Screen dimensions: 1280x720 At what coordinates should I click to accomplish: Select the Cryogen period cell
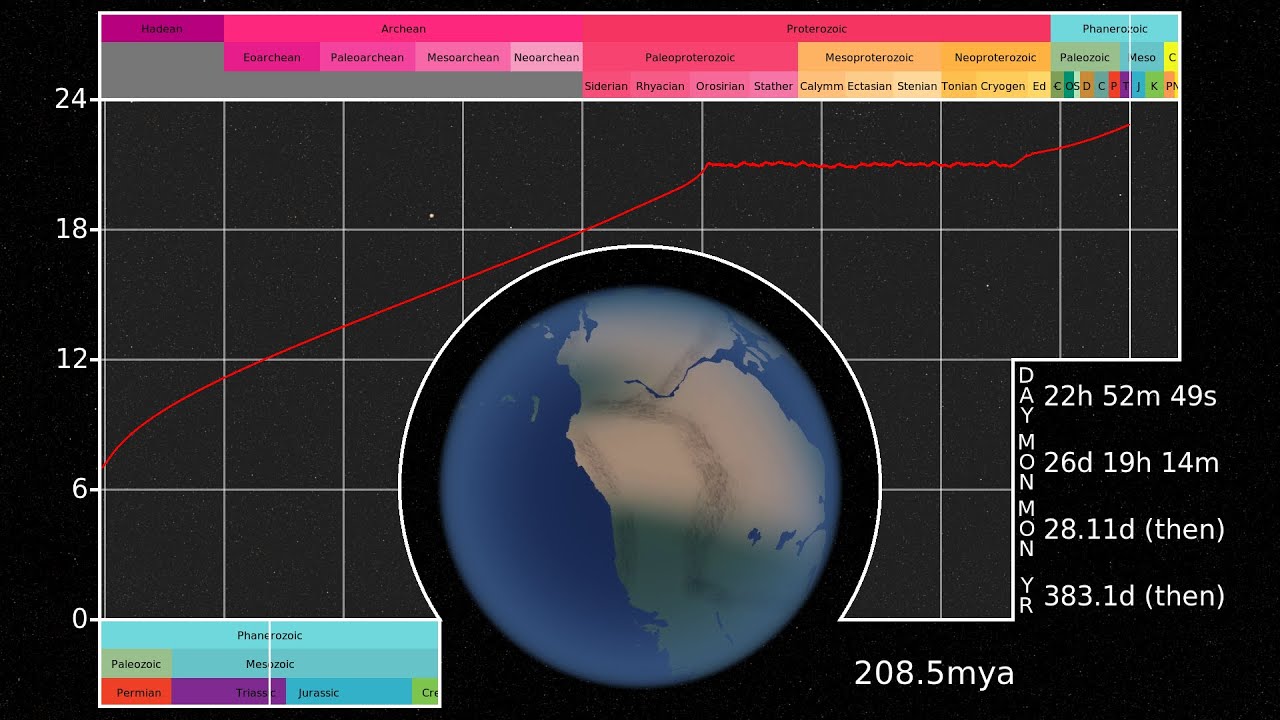tap(1002, 86)
